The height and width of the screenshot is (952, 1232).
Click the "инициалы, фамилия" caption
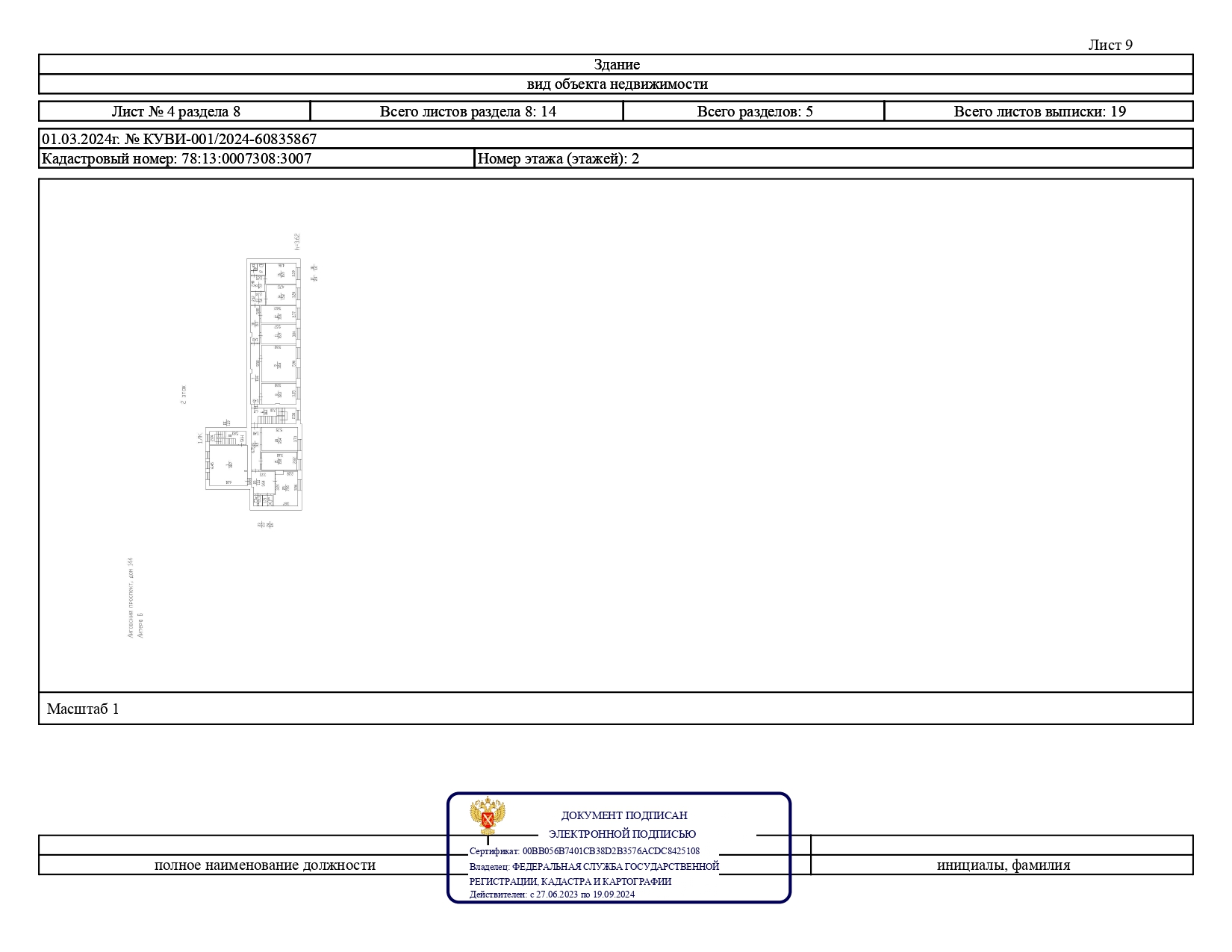(x=1003, y=865)
